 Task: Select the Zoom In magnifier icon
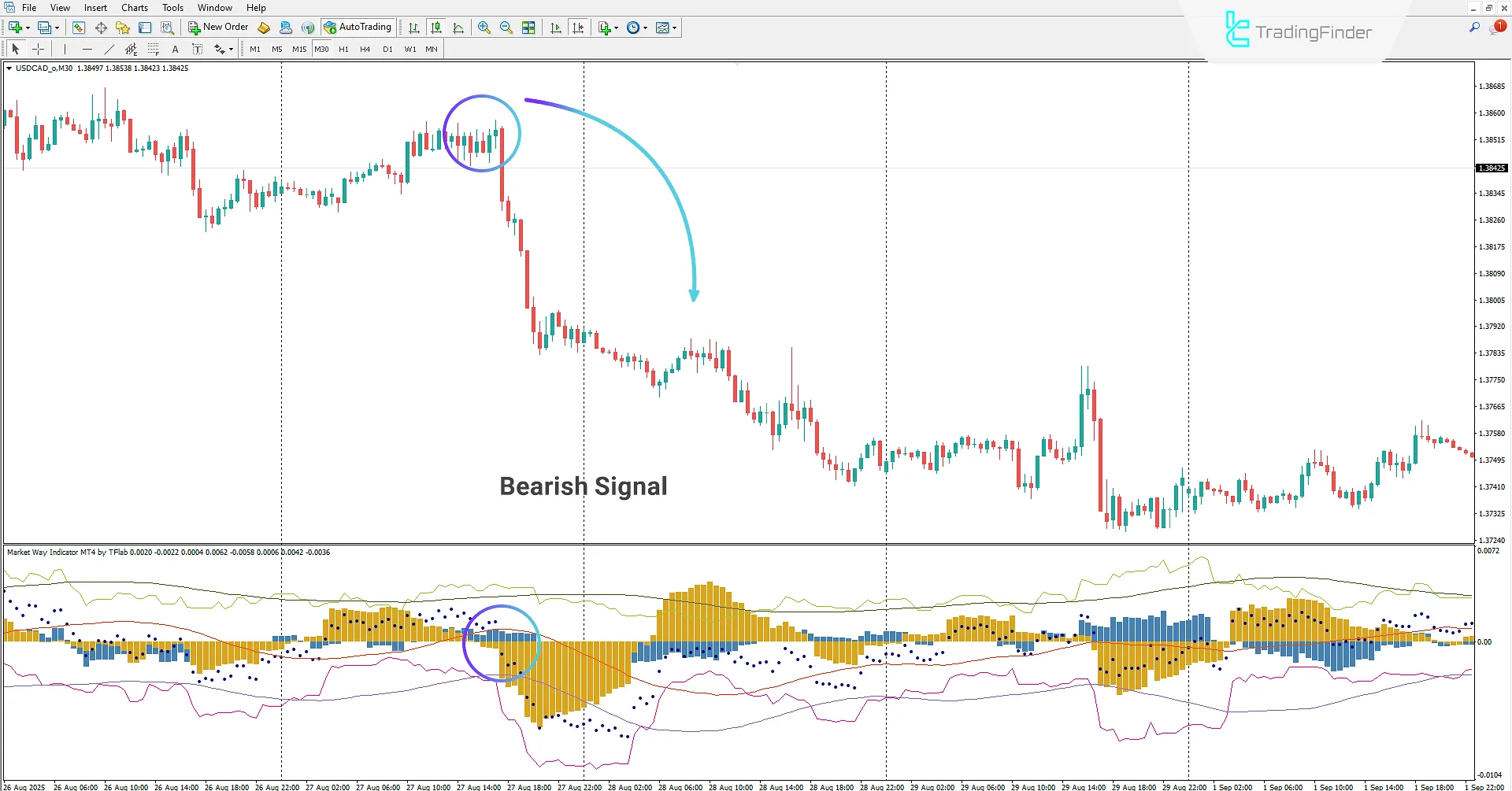pyautogui.click(x=485, y=27)
